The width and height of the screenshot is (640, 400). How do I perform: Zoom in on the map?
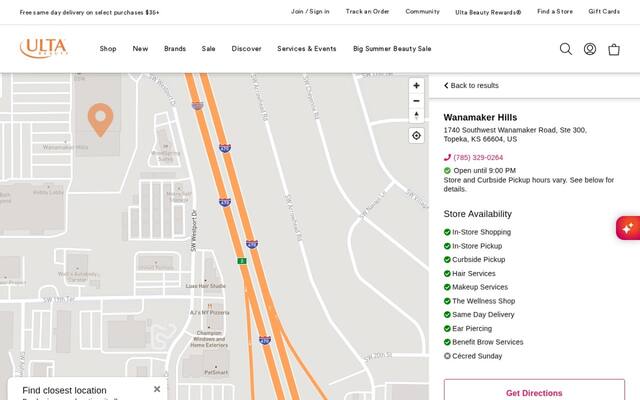point(416,86)
